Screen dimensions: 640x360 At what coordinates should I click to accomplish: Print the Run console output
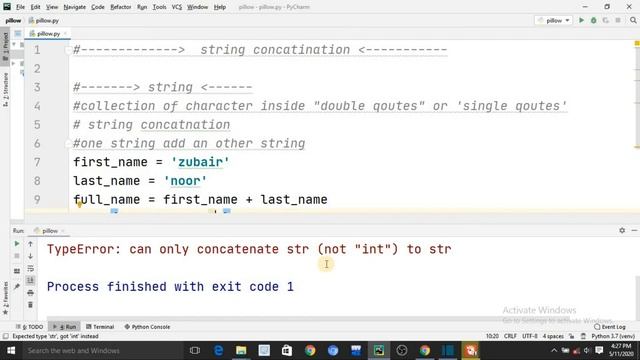pyautogui.click(x=30, y=293)
